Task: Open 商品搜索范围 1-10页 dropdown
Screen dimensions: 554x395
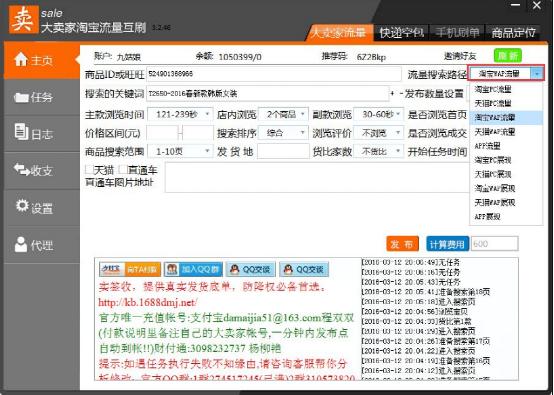Action: click(180, 151)
